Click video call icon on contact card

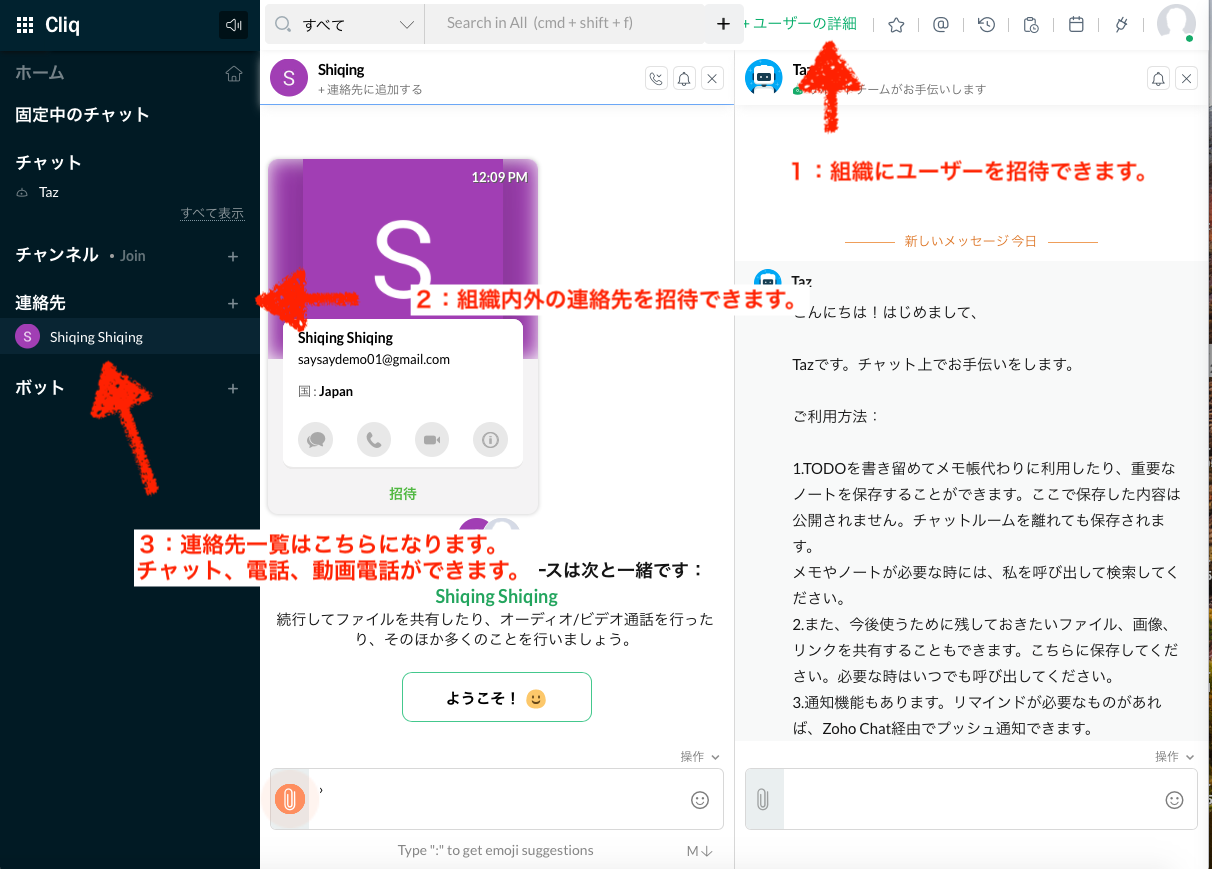point(432,439)
